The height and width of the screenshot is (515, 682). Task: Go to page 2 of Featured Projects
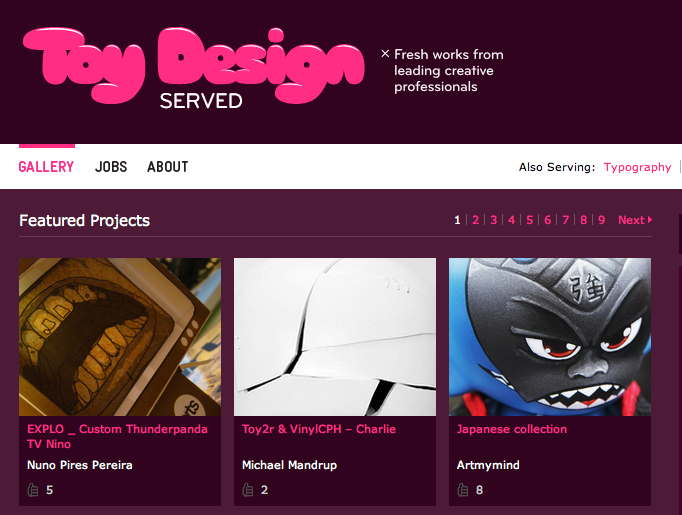tap(475, 220)
